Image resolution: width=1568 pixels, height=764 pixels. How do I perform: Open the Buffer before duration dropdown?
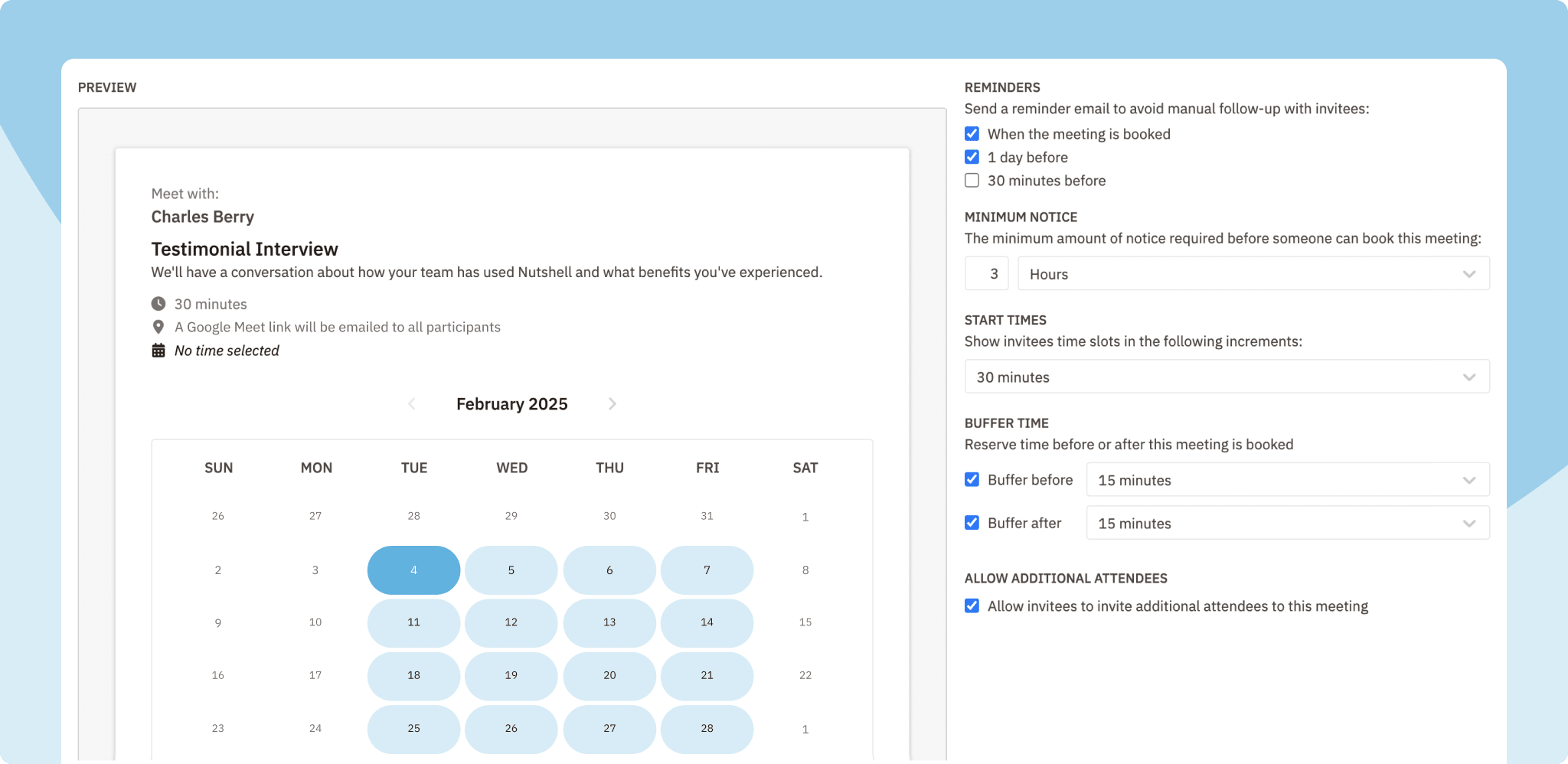[x=1287, y=480]
